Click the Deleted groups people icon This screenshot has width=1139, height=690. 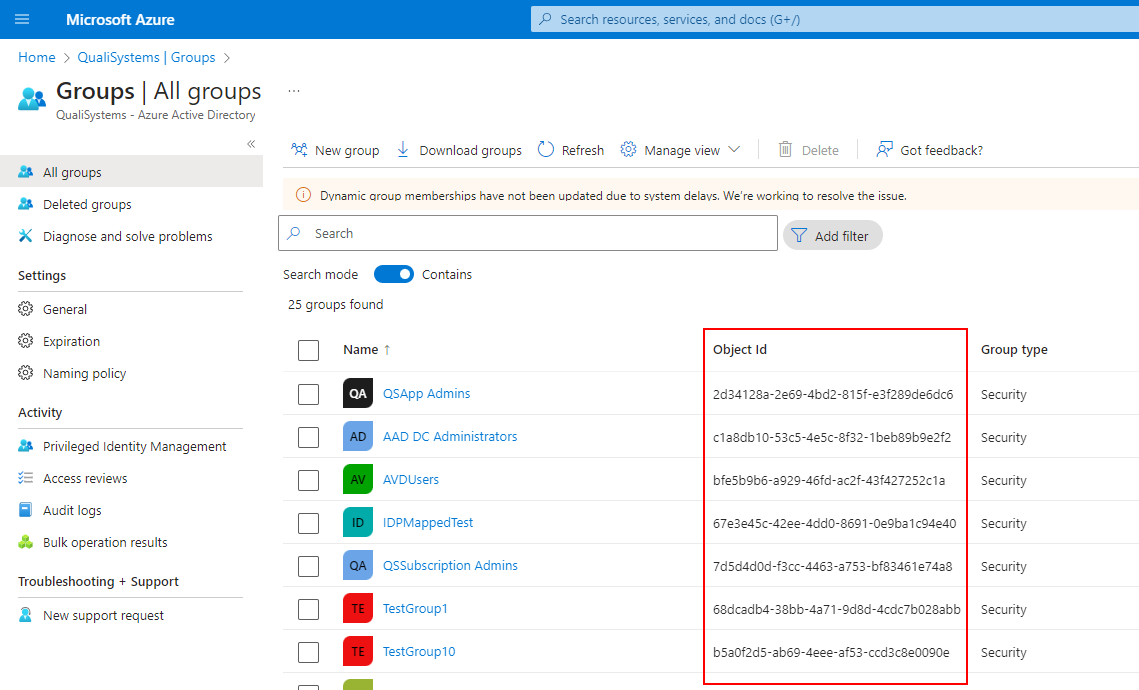coord(25,204)
